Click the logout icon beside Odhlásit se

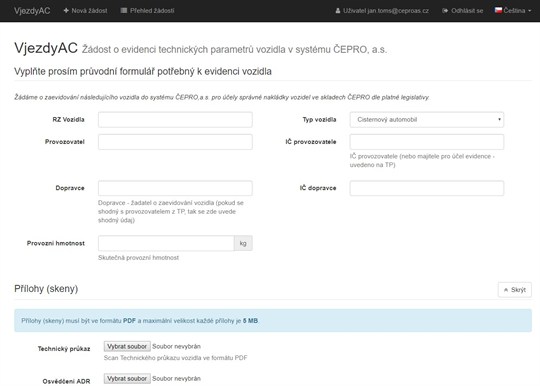pyautogui.click(x=445, y=11)
